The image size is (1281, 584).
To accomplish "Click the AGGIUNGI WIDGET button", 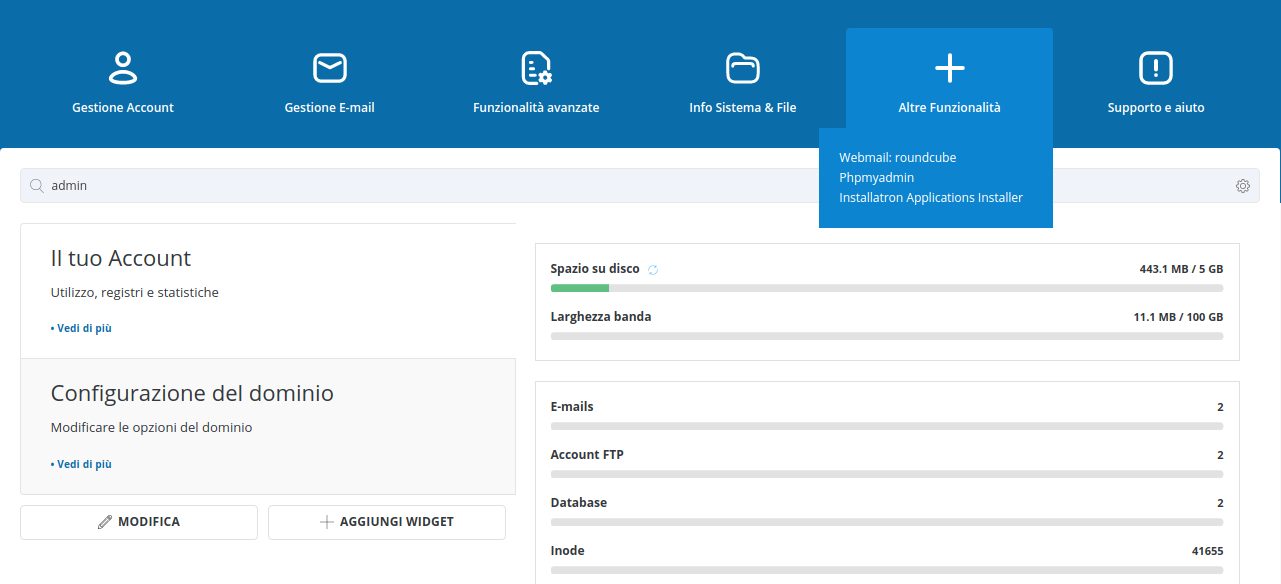I will point(387,522).
